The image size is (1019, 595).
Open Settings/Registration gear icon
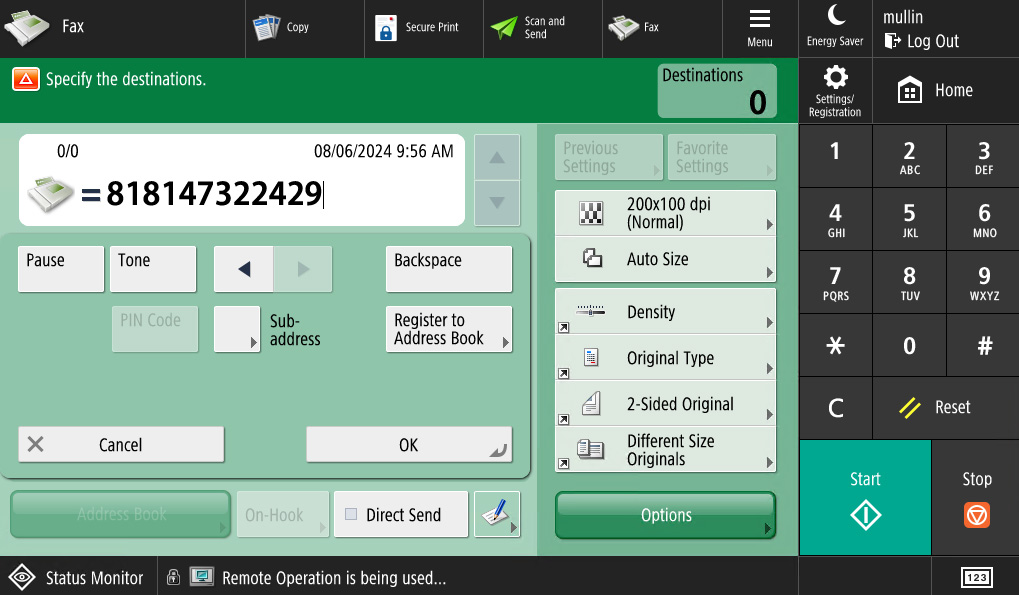pyautogui.click(x=835, y=90)
